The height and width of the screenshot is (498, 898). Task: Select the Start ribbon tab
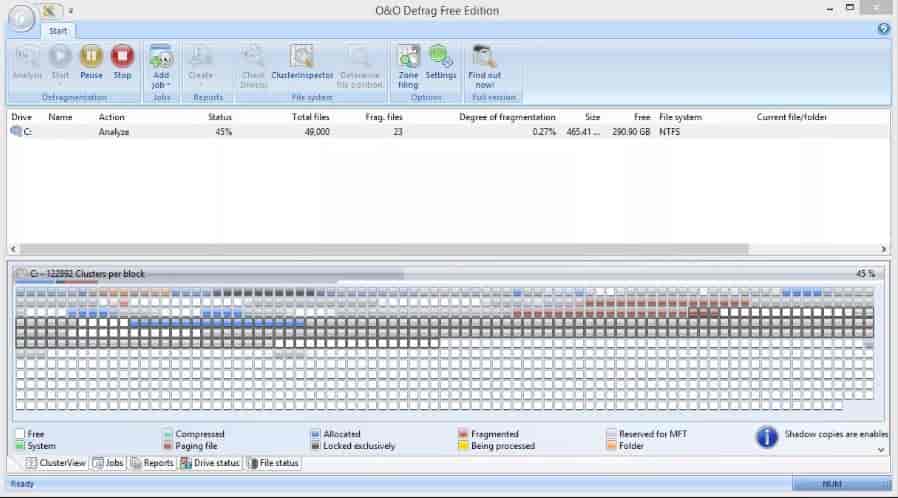point(58,31)
